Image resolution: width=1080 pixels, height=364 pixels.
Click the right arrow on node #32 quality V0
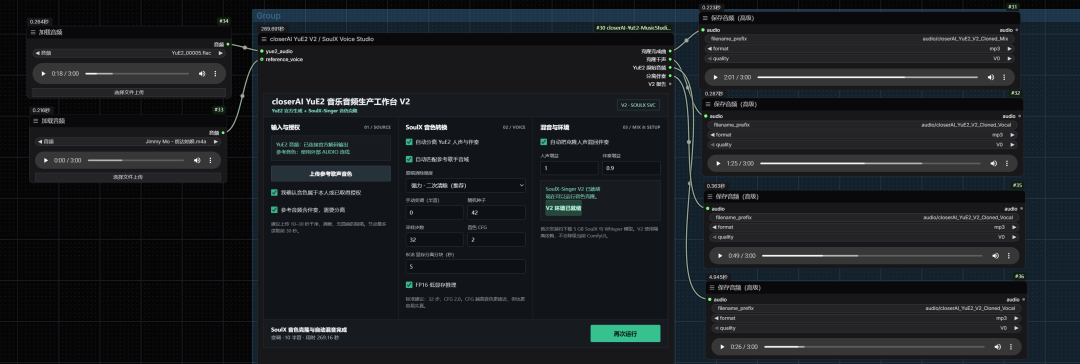click(x=1012, y=145)
